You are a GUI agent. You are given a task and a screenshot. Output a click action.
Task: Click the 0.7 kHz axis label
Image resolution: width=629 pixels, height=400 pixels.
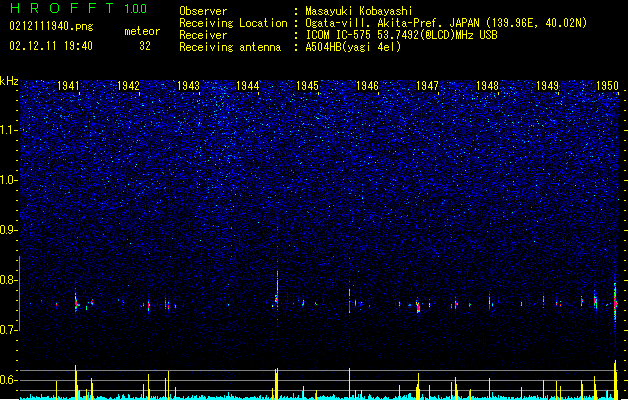pos(8,330)
